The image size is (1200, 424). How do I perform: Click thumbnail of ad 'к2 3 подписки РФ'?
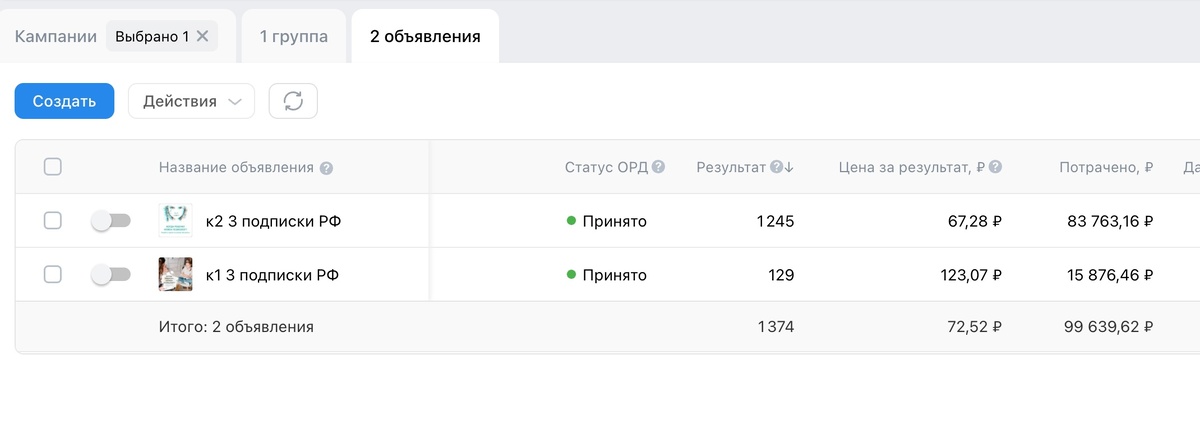(x=175, y=220)
